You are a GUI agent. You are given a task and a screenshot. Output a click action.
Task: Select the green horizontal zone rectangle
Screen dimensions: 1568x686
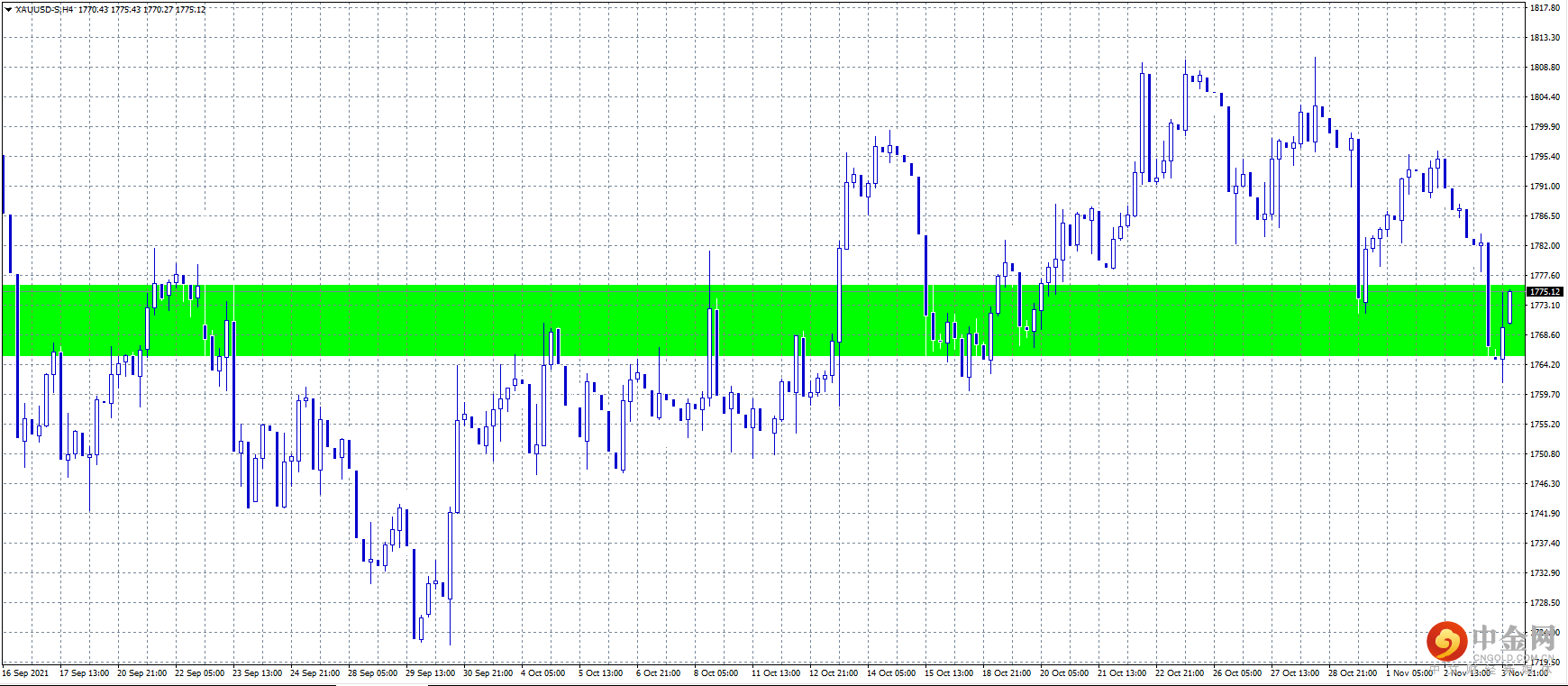point(763,321)
